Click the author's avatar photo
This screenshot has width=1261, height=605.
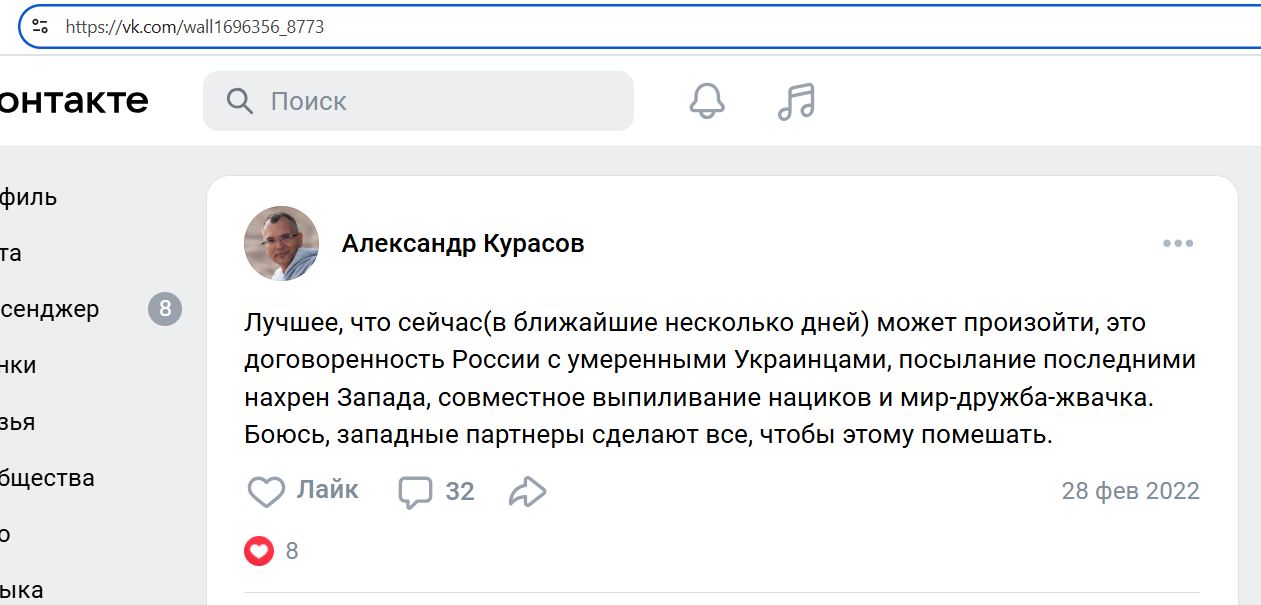click(x=281, y=244)
